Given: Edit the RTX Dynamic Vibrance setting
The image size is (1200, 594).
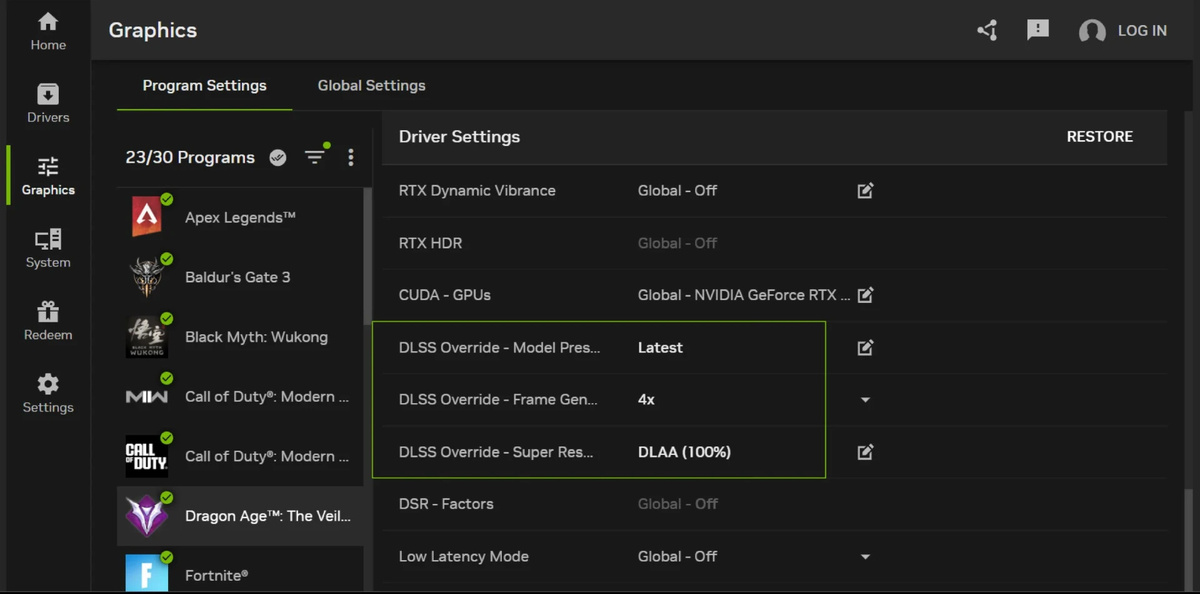Looking at the screenshot, I should tap(865, 190).
